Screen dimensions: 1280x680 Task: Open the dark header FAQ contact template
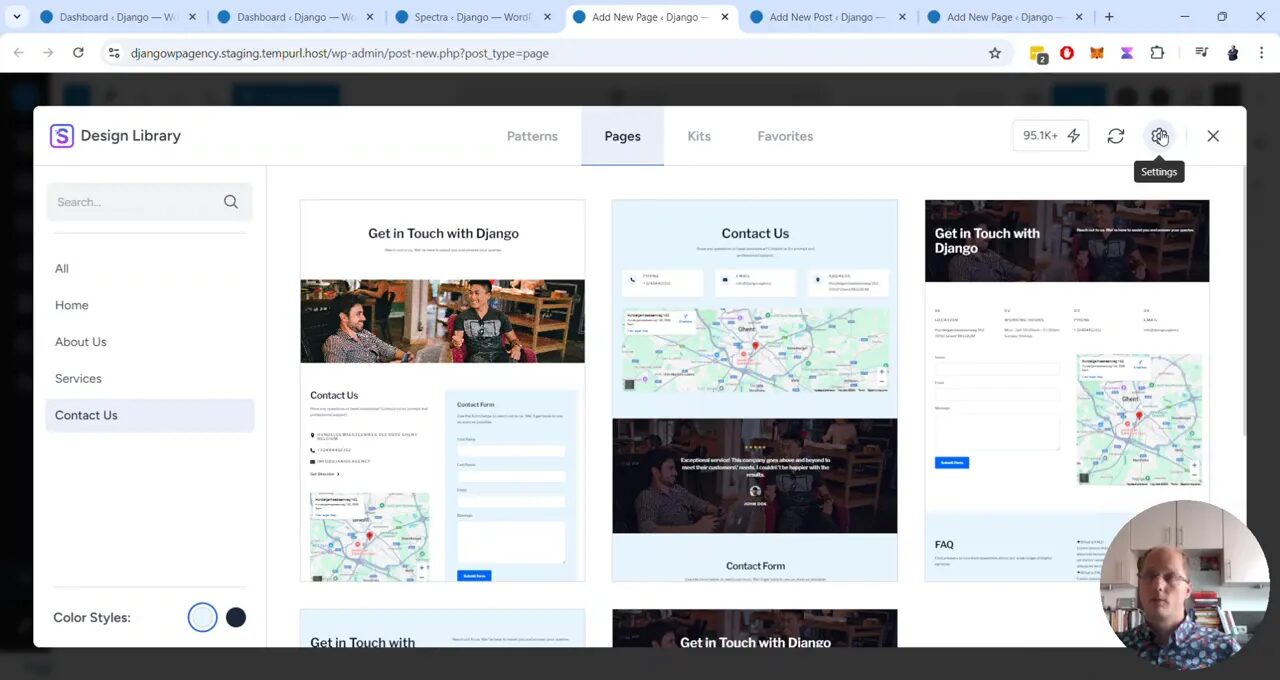(1067, 390)
